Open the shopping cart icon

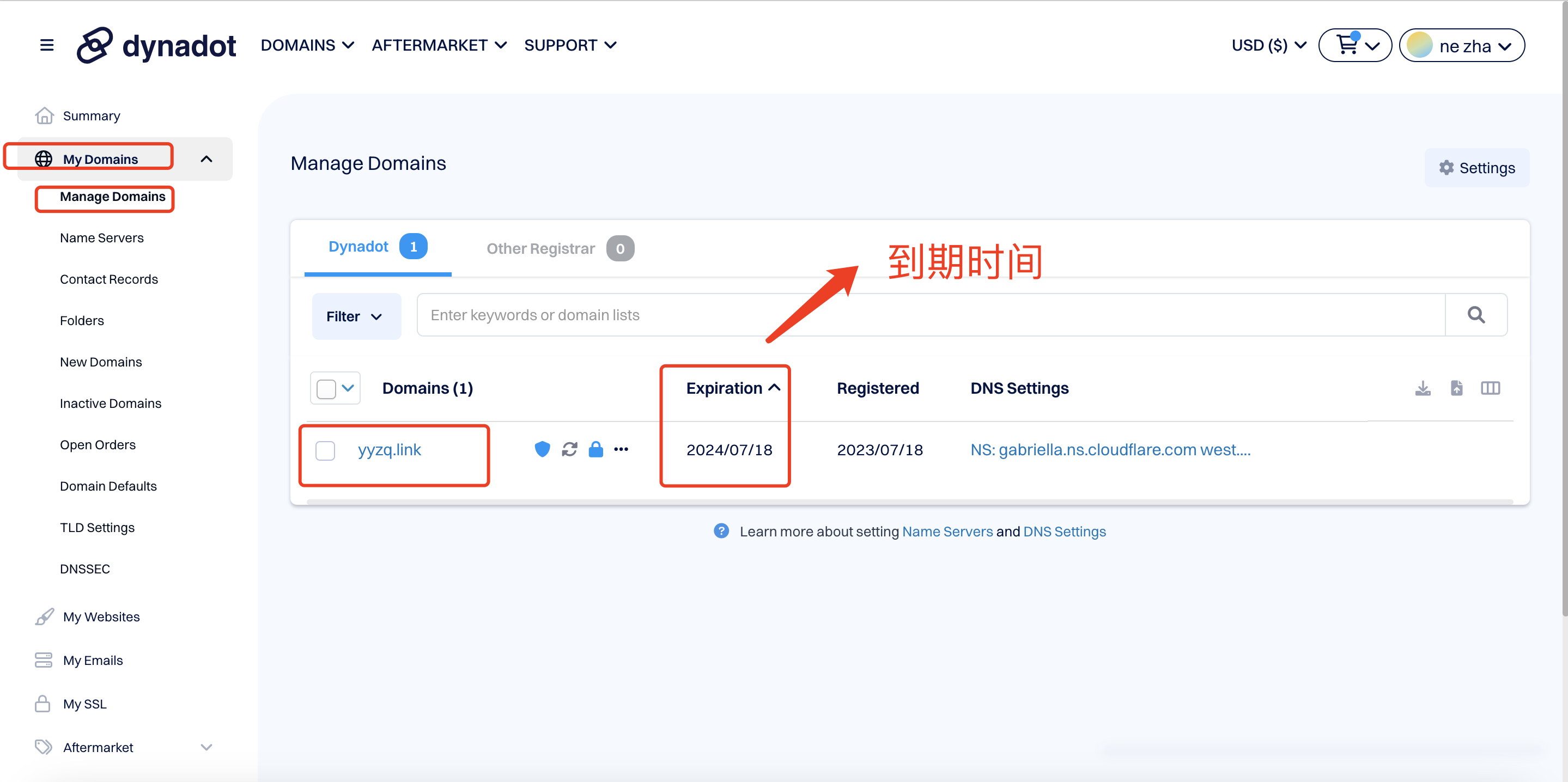(1346, 45)
